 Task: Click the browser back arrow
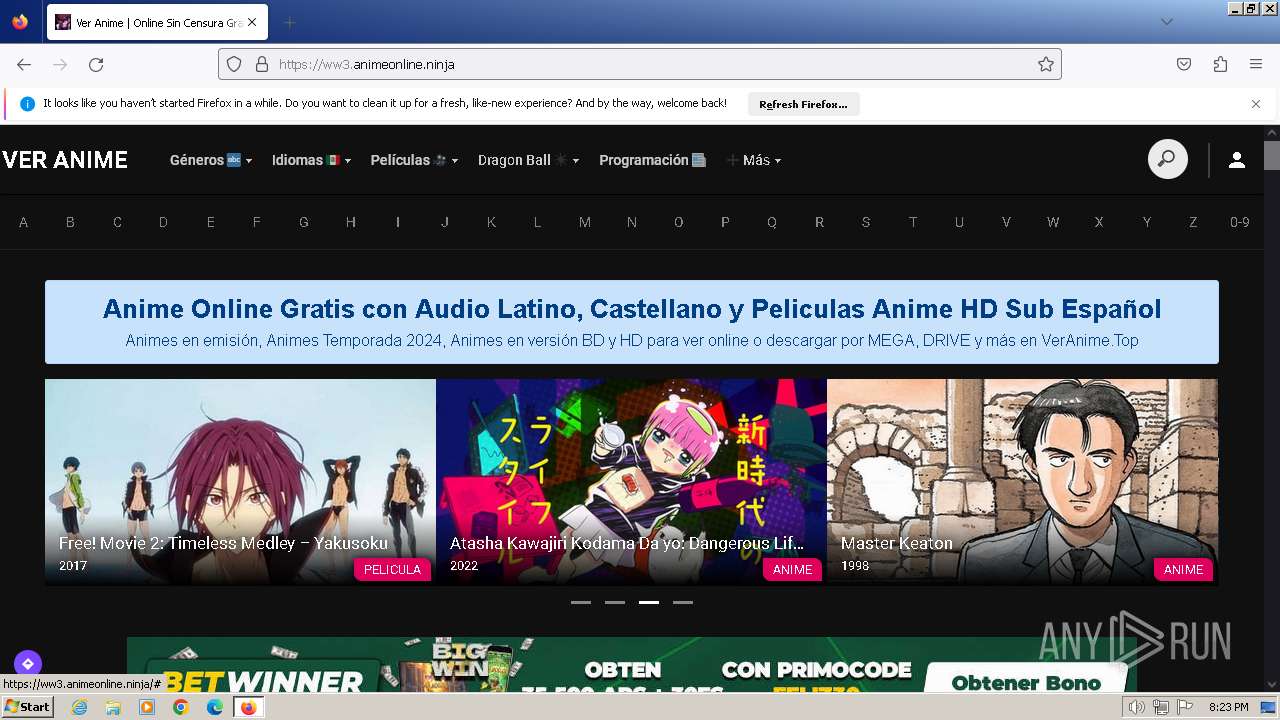pos(24,64)
